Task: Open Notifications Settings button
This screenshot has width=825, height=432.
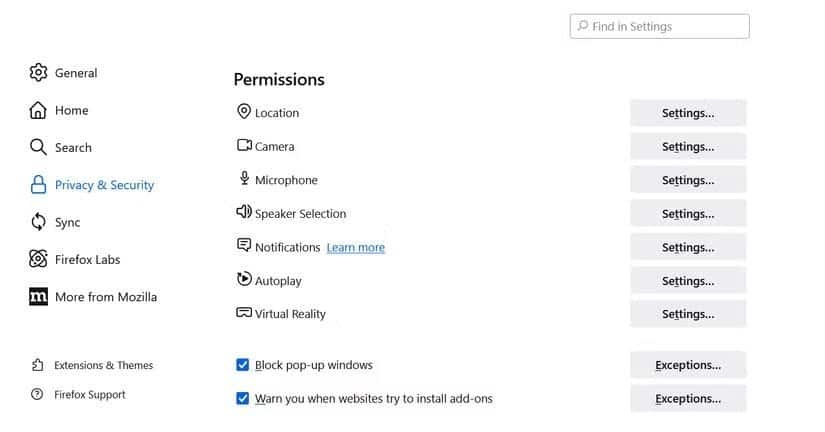Action: (x=688, y=247)
